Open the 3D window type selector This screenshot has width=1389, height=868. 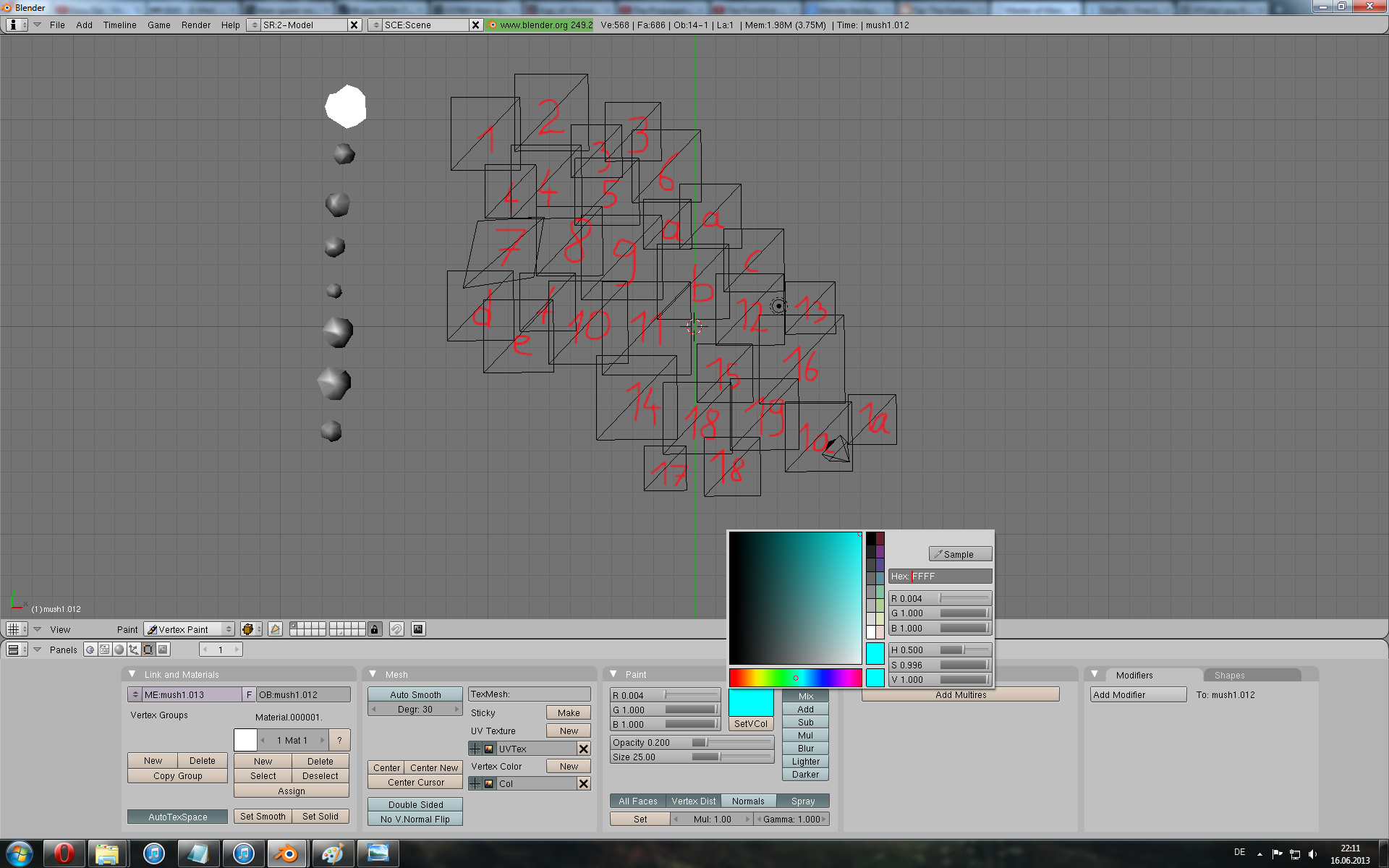click(x=16, y=629)
